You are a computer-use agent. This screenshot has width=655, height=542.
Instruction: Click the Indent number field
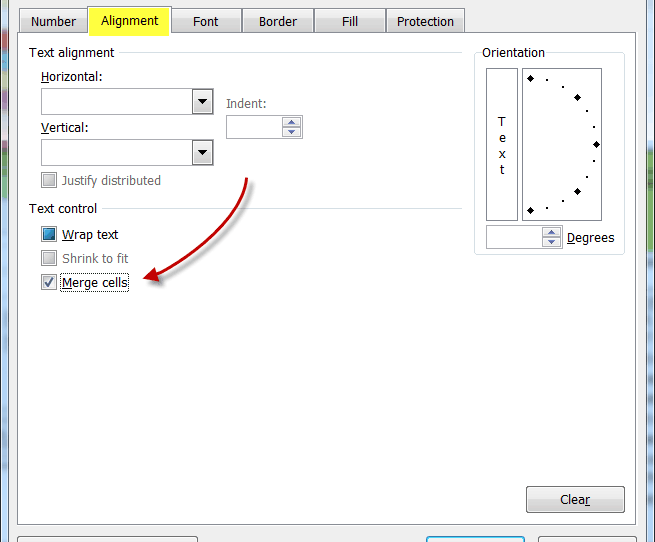coord(254,127)
